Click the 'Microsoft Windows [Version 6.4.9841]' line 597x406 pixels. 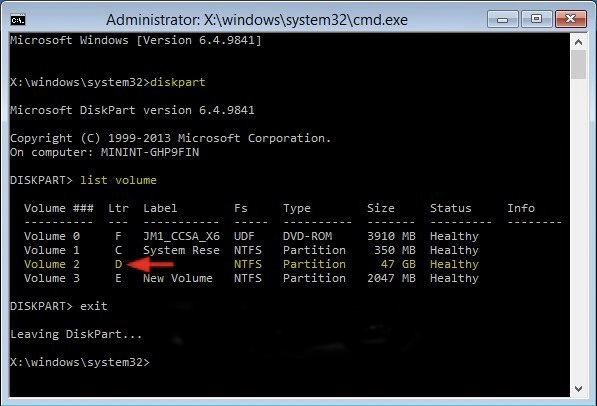[136, 40]
